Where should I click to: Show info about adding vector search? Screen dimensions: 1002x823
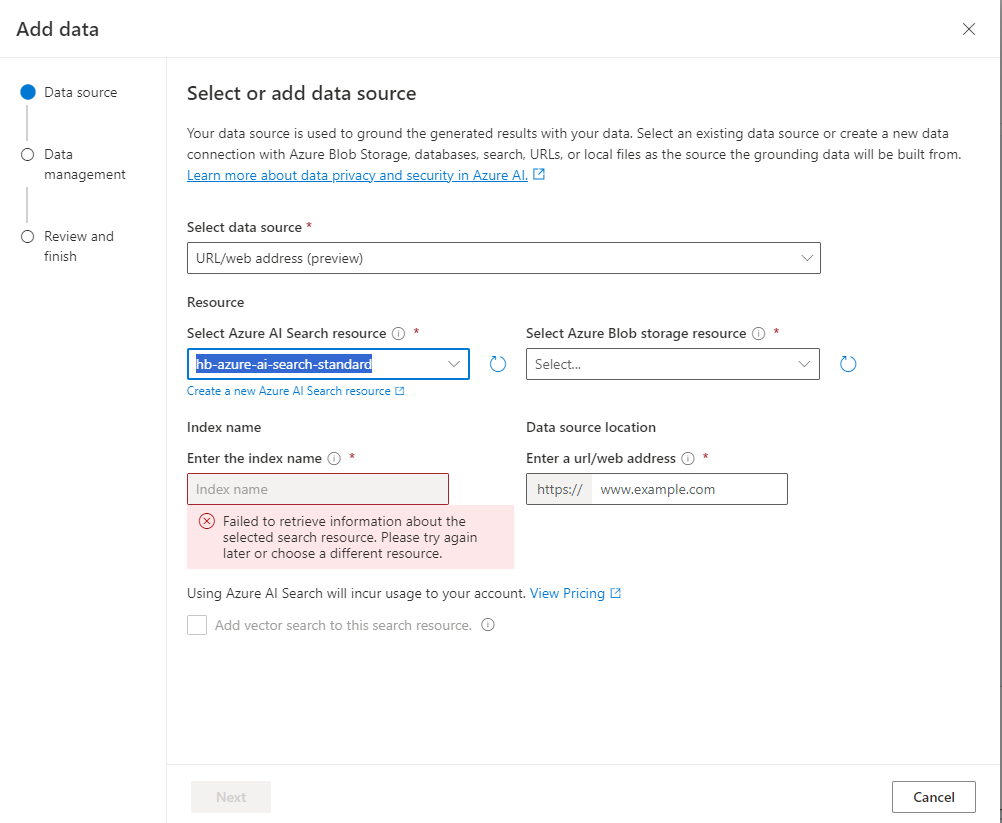pos(488,625)
